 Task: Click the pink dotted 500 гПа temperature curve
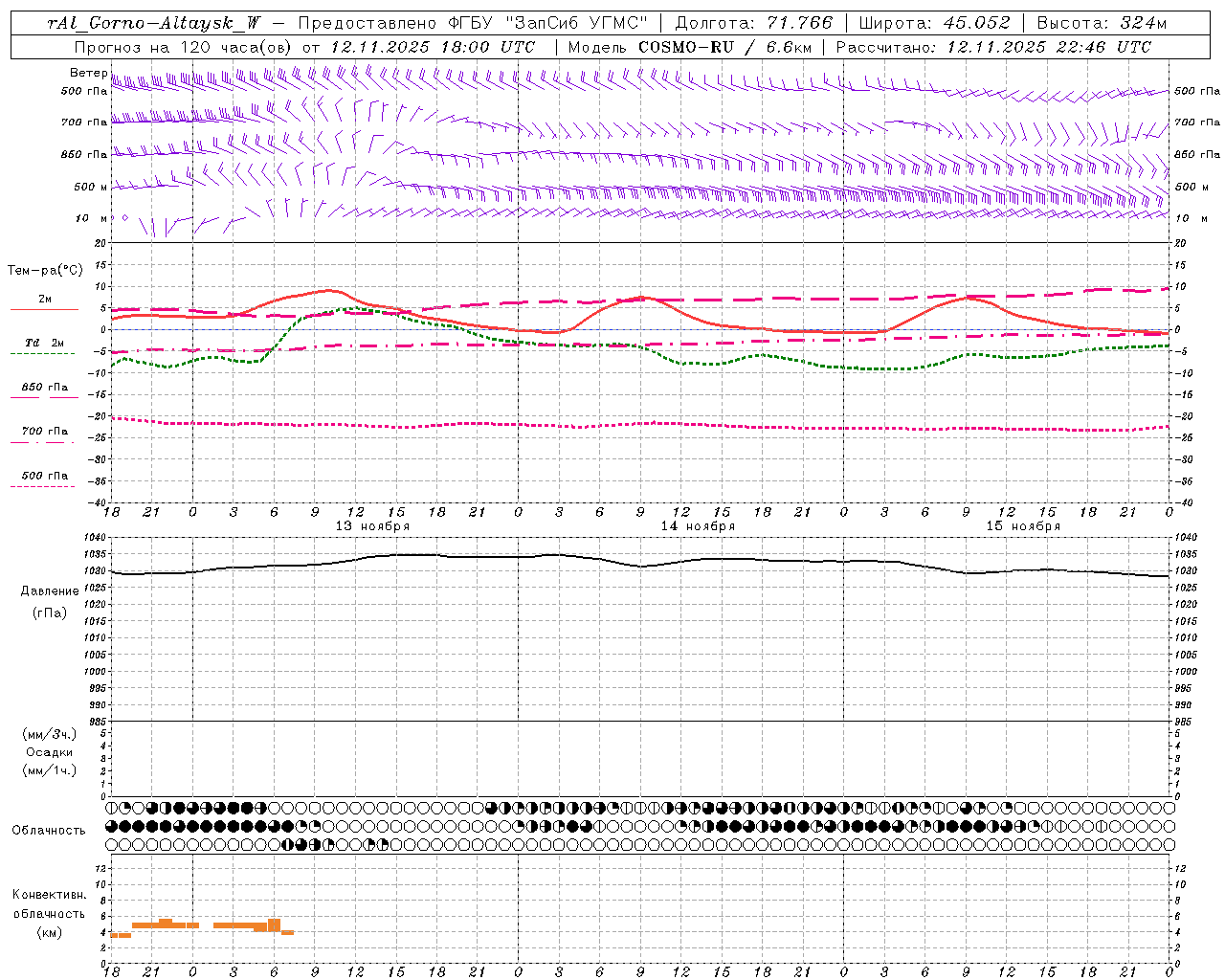641,423
